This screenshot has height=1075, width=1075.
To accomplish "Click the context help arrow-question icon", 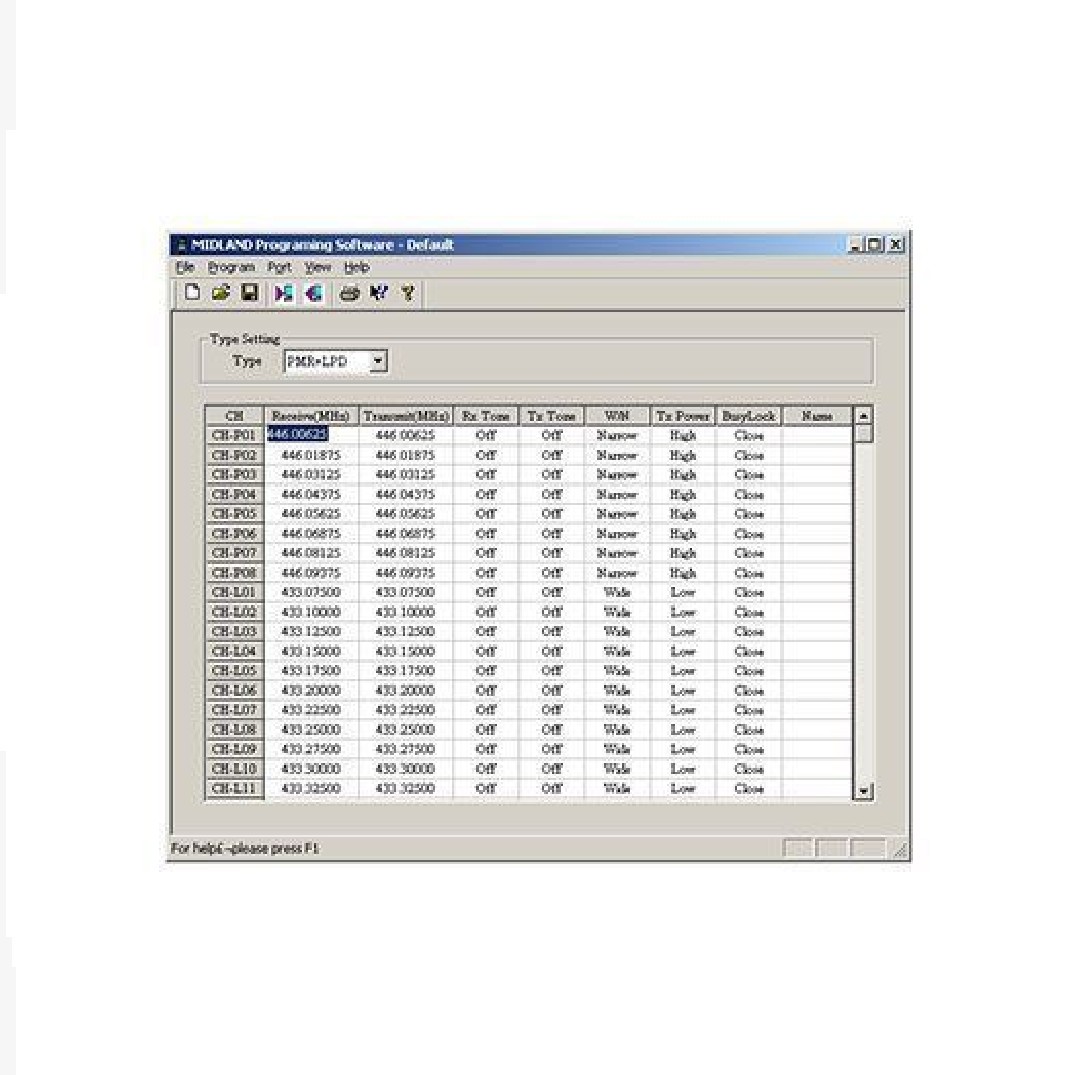I will point(379,293).
